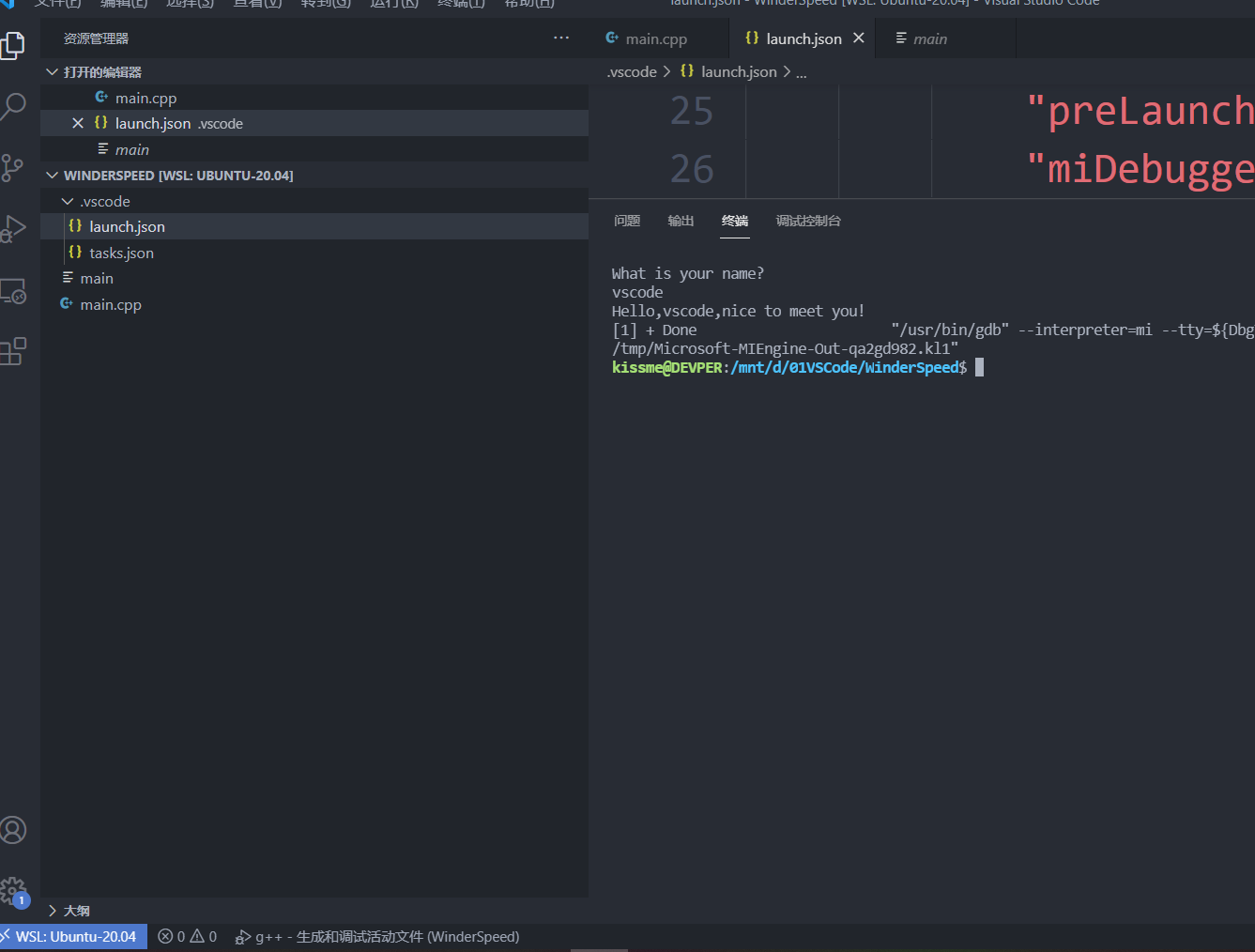Switch to the 调试控制台 panel tab
The image size is (1255, 952).
tap(807, 221)
